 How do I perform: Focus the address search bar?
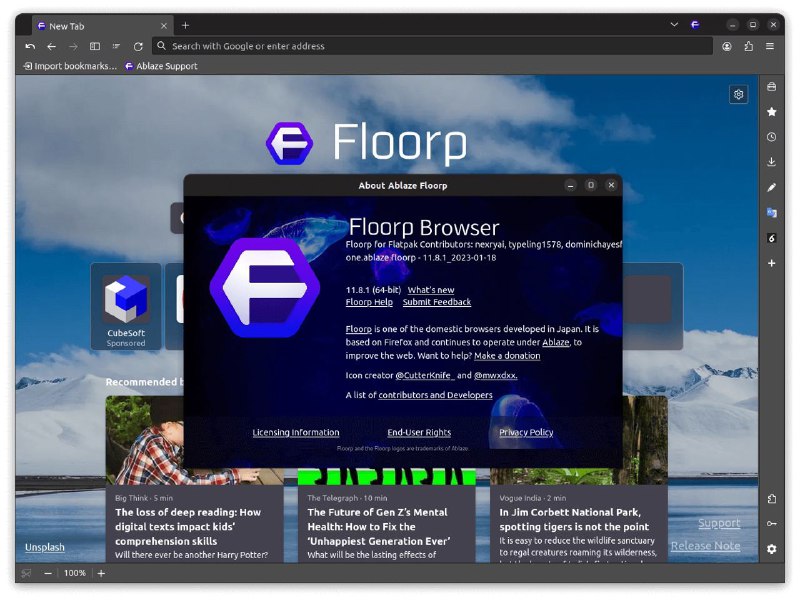point(432,46)
